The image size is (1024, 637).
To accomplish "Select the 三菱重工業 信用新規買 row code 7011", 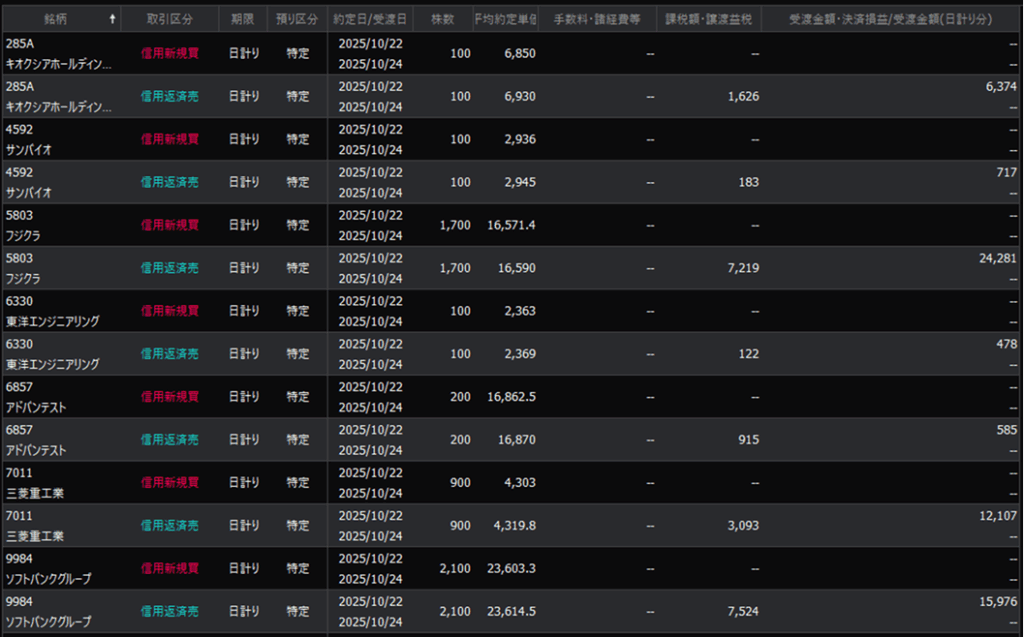I will (x=20, y=472).
